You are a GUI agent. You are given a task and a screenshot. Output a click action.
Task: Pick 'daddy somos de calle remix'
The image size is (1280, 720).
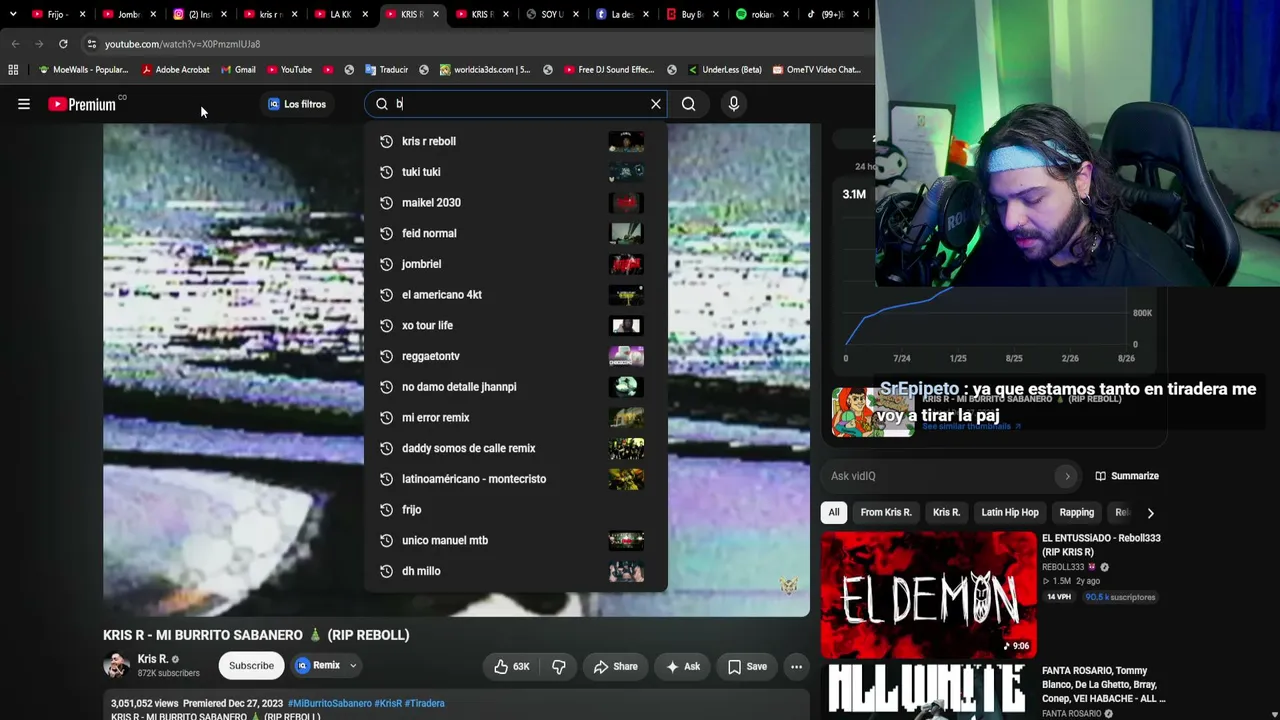[x=515, y=448]
